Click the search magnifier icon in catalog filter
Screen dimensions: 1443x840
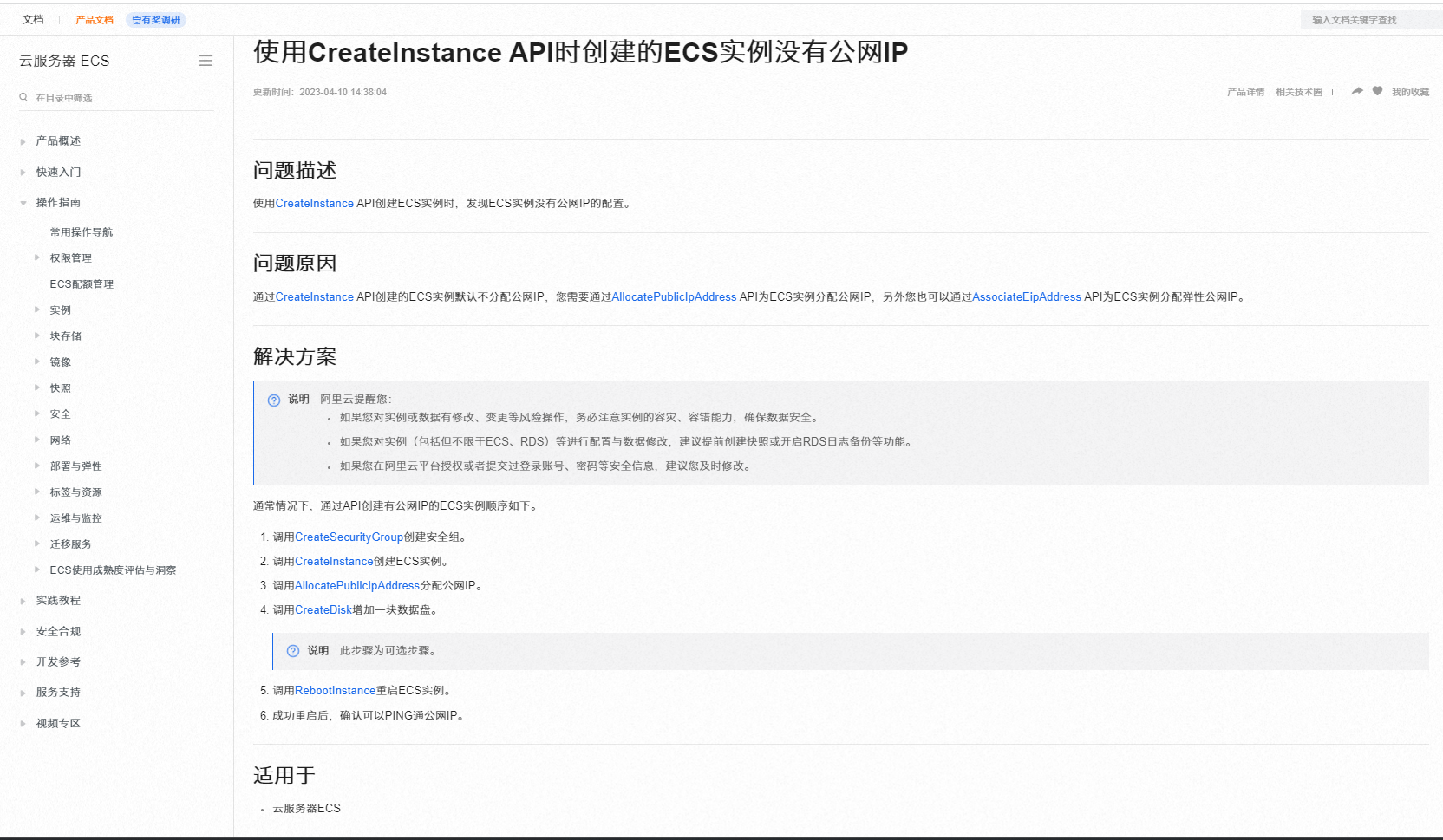pyautogui.click(x=23, y=97)
